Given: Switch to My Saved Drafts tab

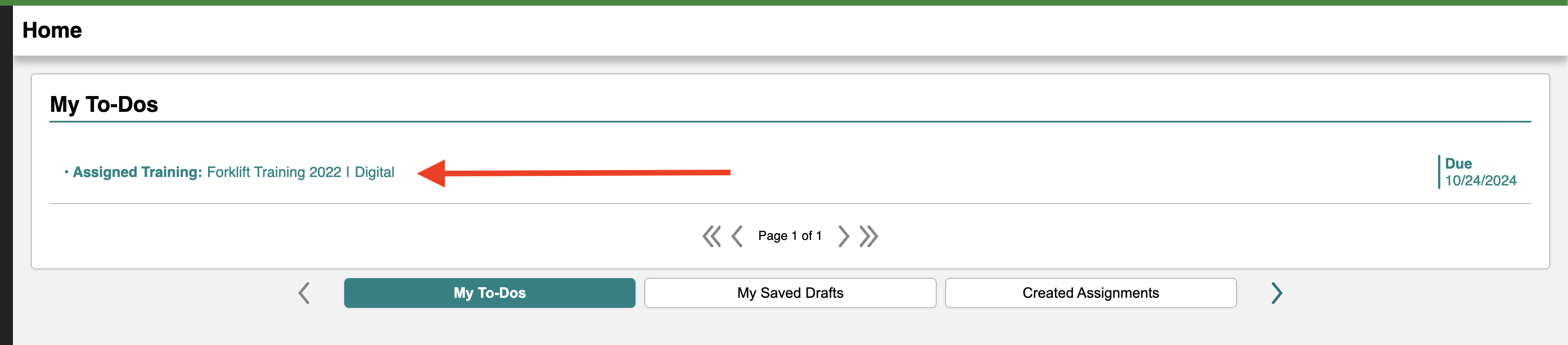Looking at the screenshot, I should coord(790,293).
